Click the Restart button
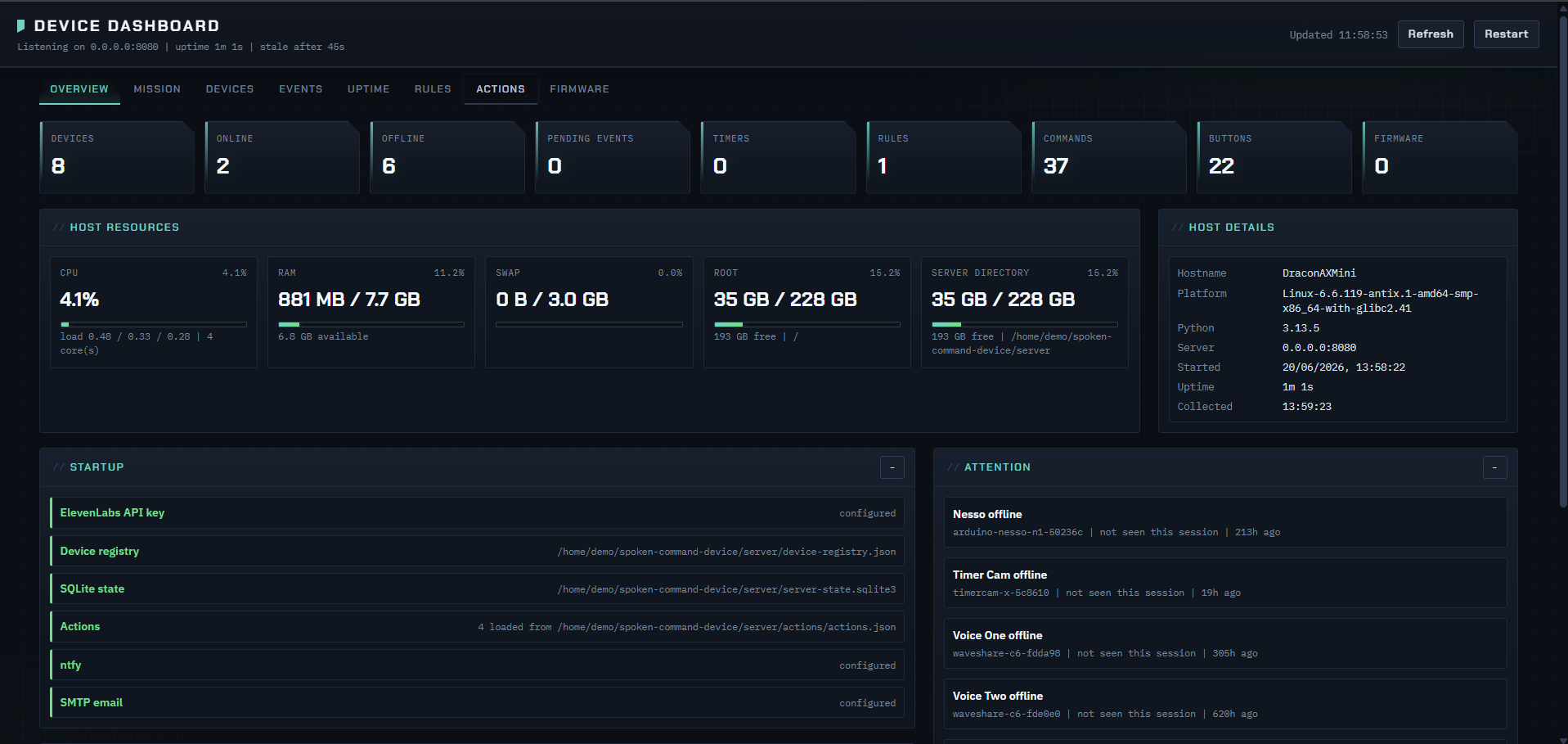1568x744 pixels. tap(1506, 34)
